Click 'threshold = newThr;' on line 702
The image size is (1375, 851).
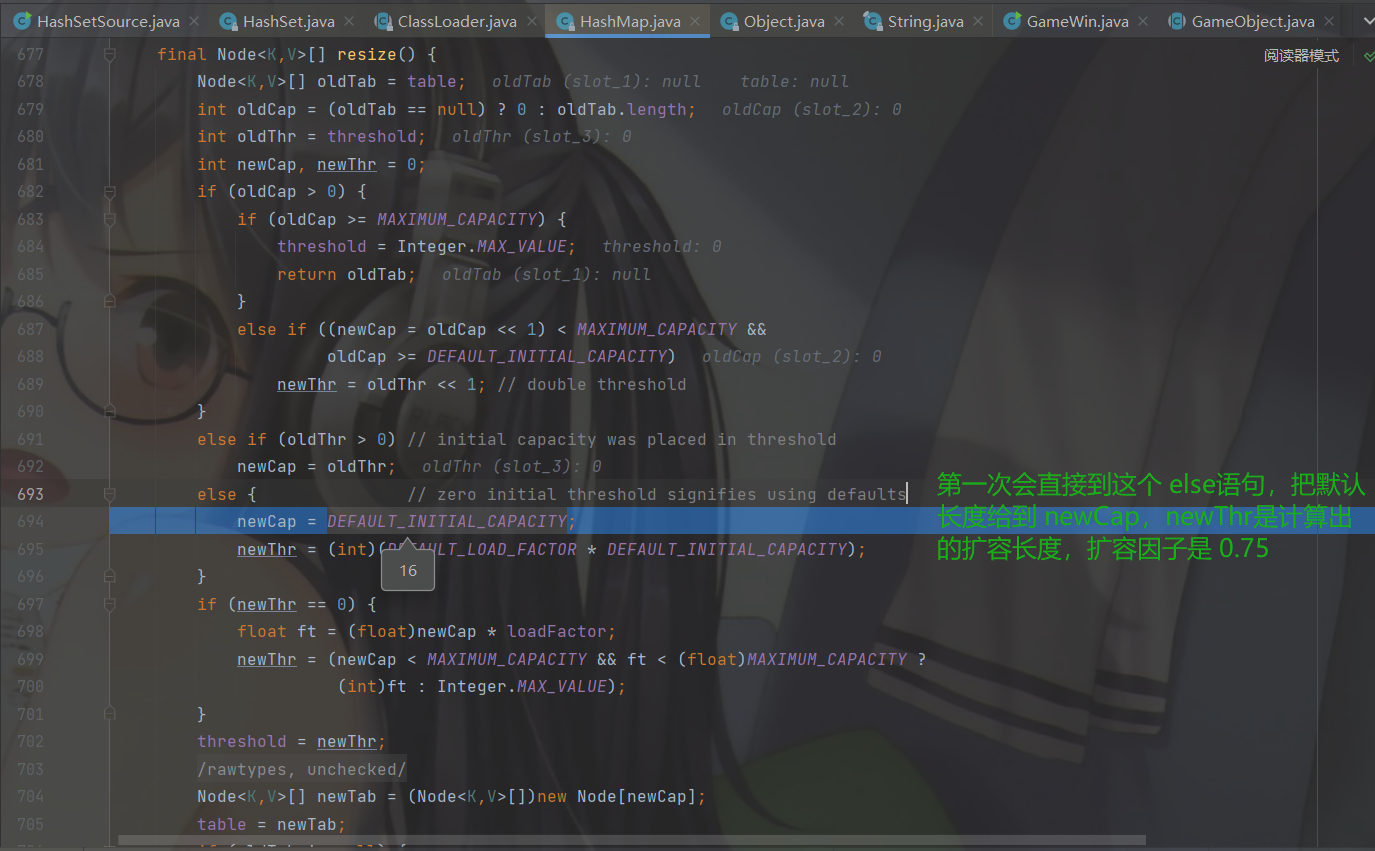[x=291, y=741]
